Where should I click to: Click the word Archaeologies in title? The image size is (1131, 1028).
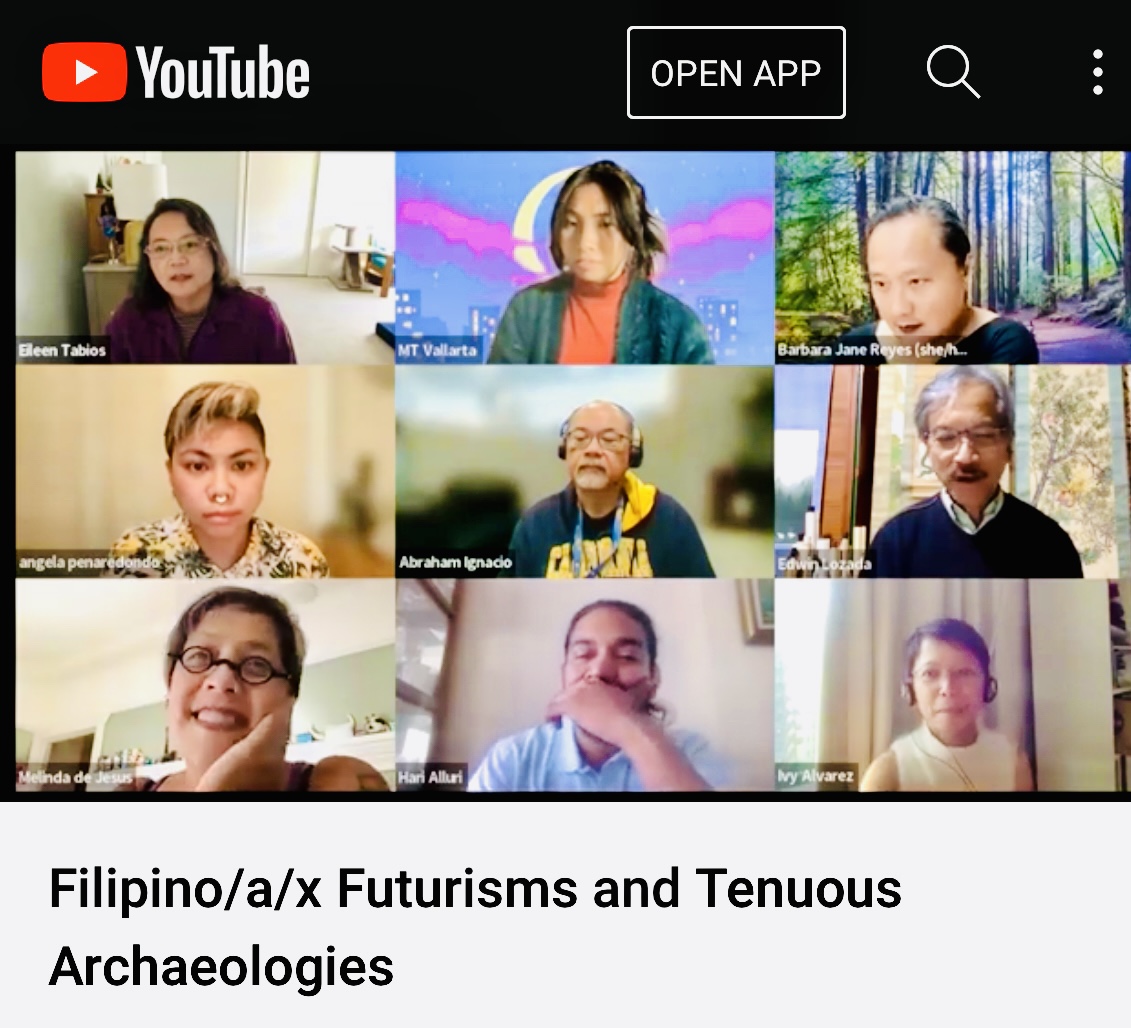tap(221, 966)
